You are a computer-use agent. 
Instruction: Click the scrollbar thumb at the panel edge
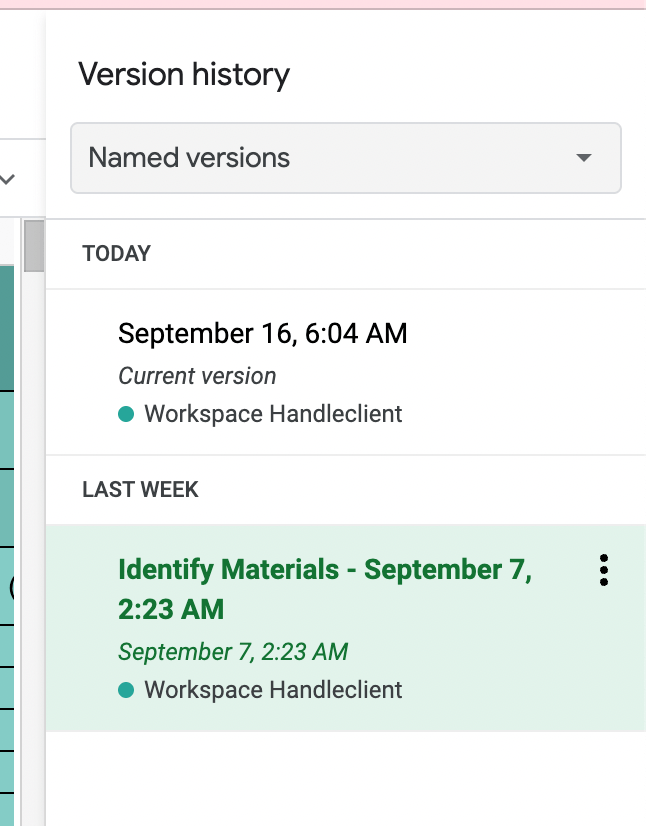pos(34,245)
